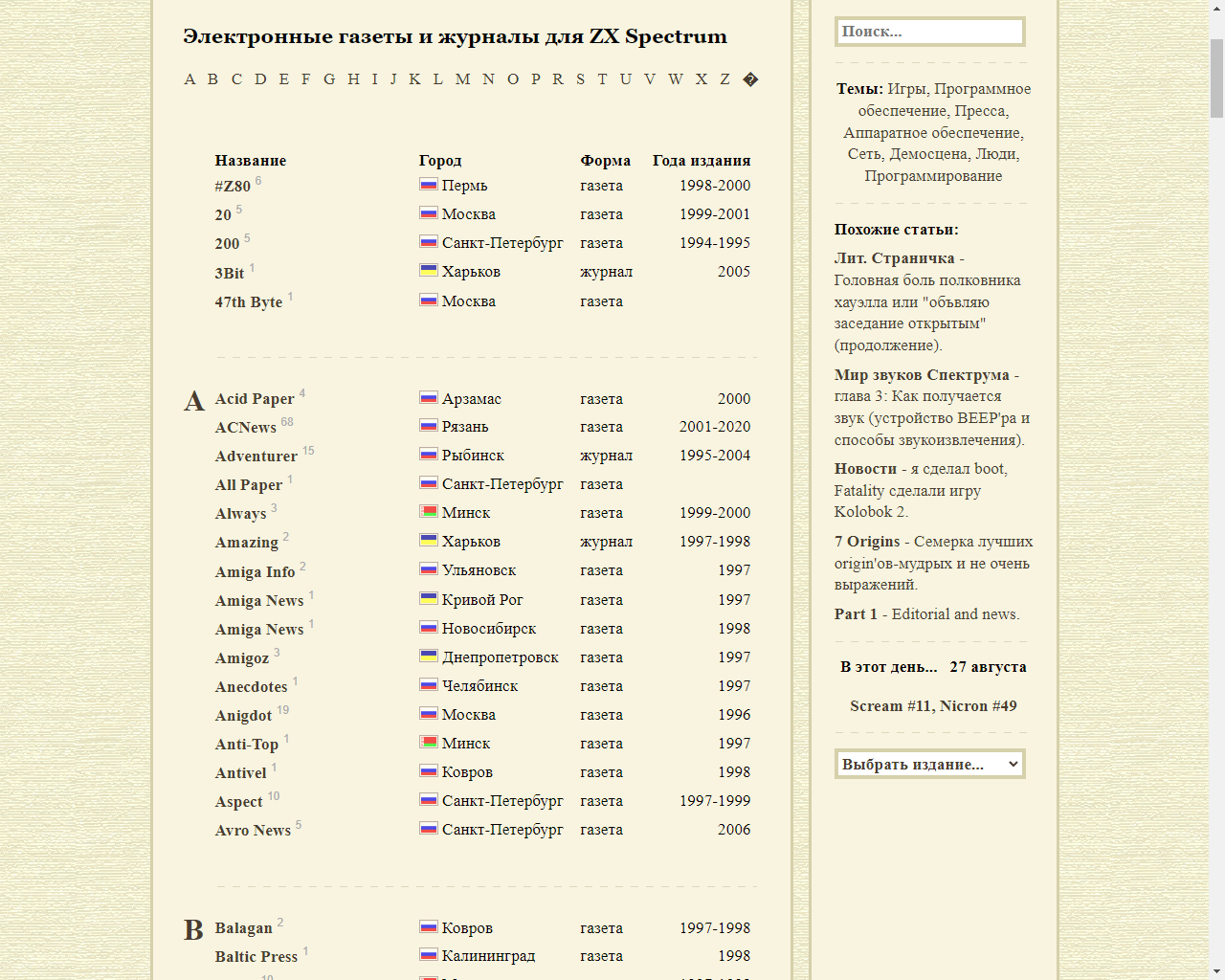Click the flag in the 47th Byte row
Screen dimensions: 1225x980
(429, 301)
